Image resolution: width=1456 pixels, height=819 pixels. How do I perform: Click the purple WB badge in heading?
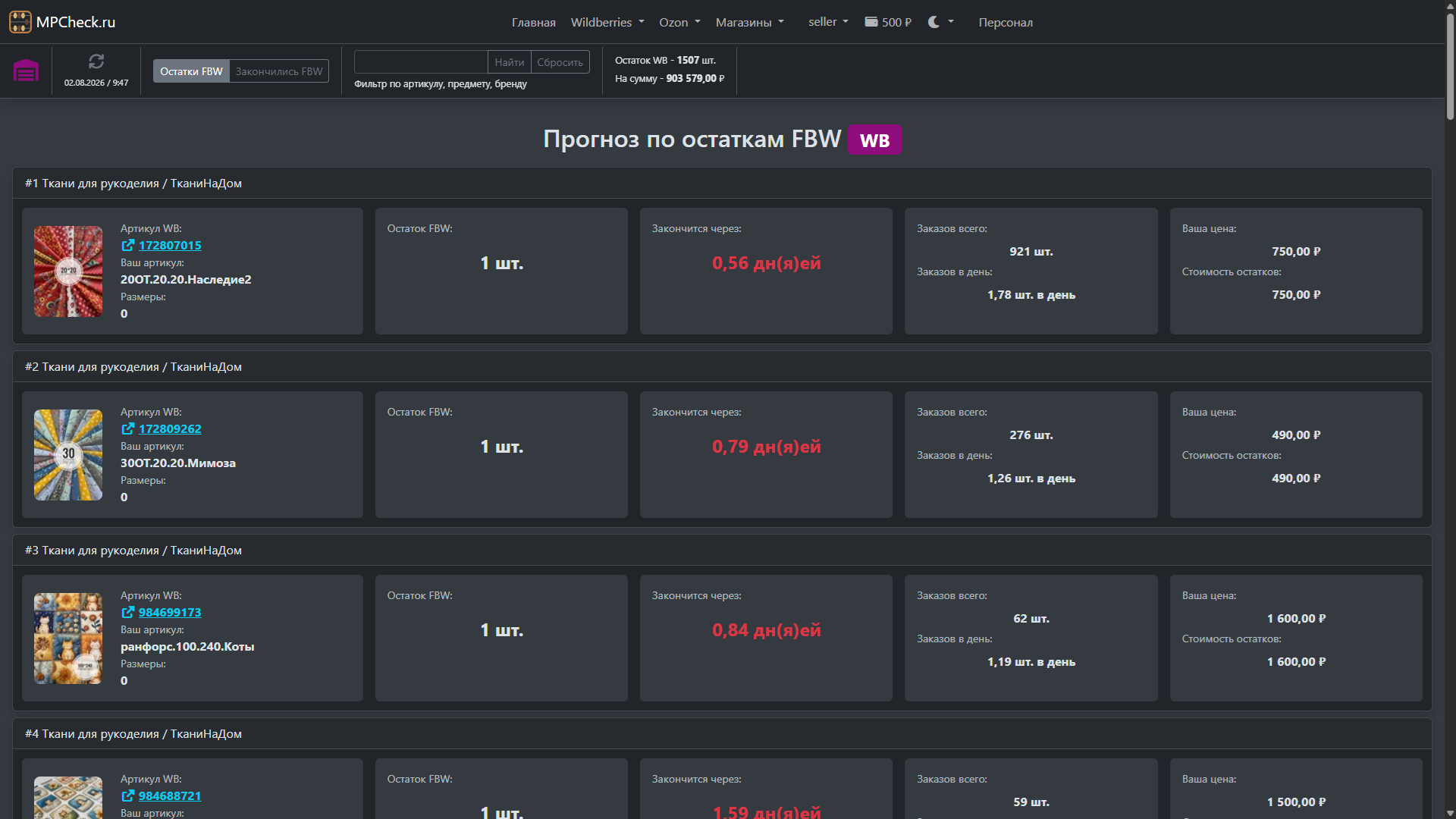(x=874, y=140)
